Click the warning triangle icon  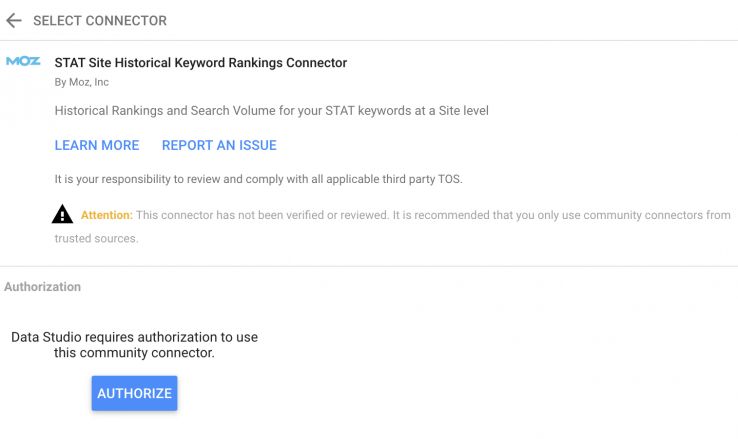point(63,214)
